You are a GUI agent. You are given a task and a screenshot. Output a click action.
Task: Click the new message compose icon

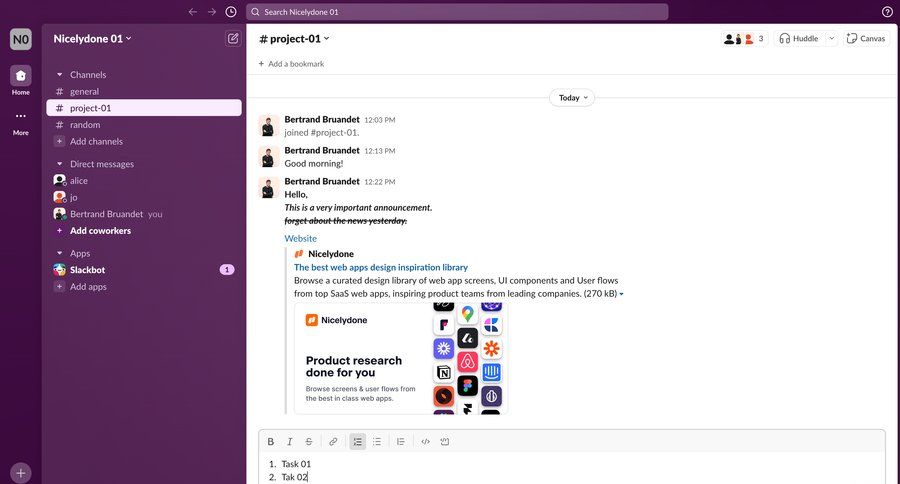tap(232, 38)
